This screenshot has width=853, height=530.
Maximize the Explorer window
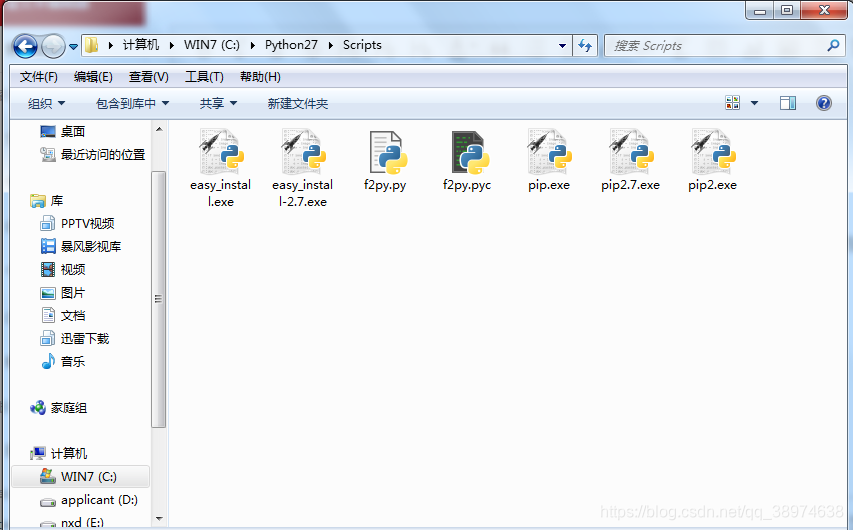pos(787,10)
